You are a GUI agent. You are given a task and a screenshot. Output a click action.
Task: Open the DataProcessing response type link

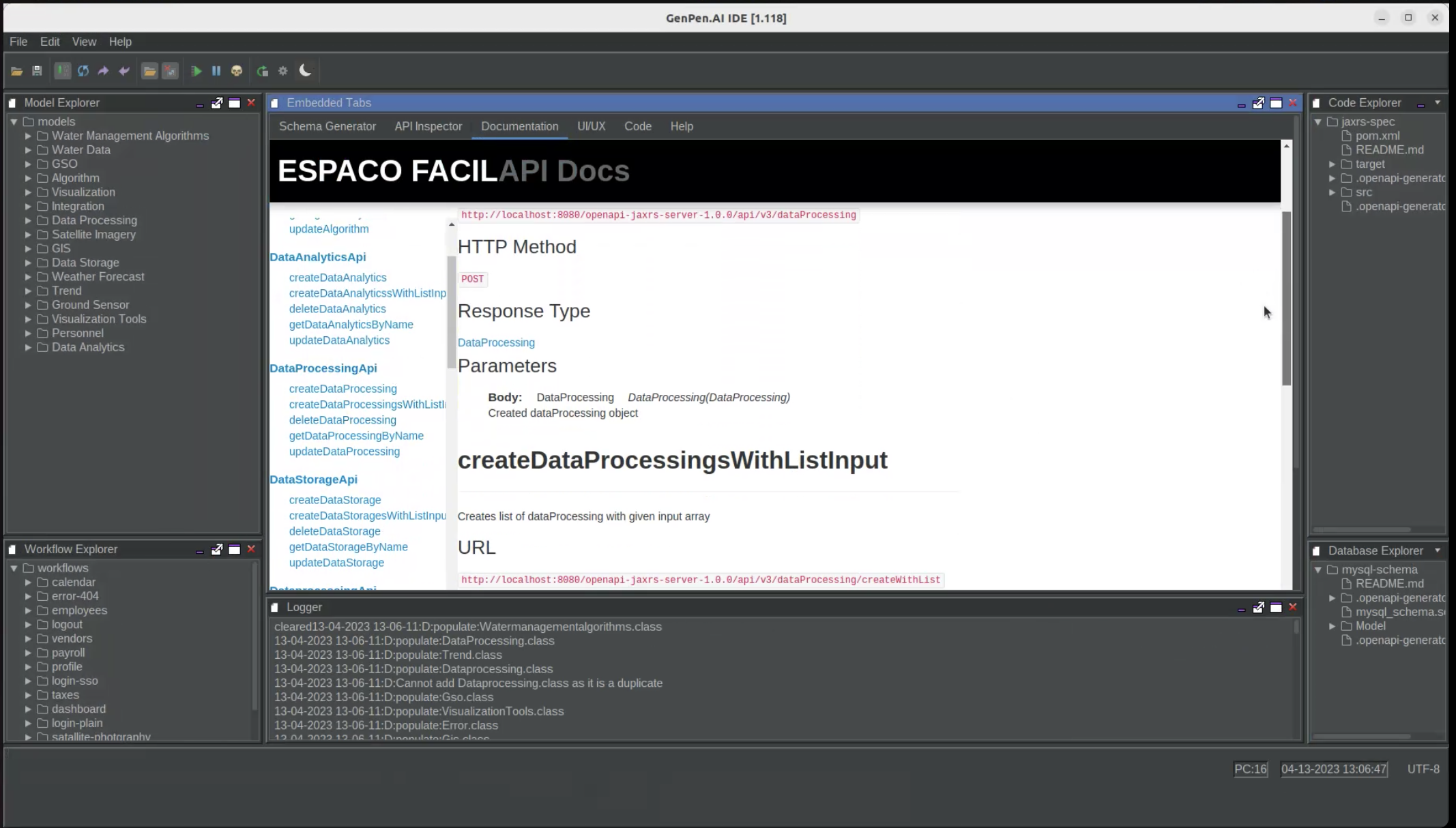(496, 342)
